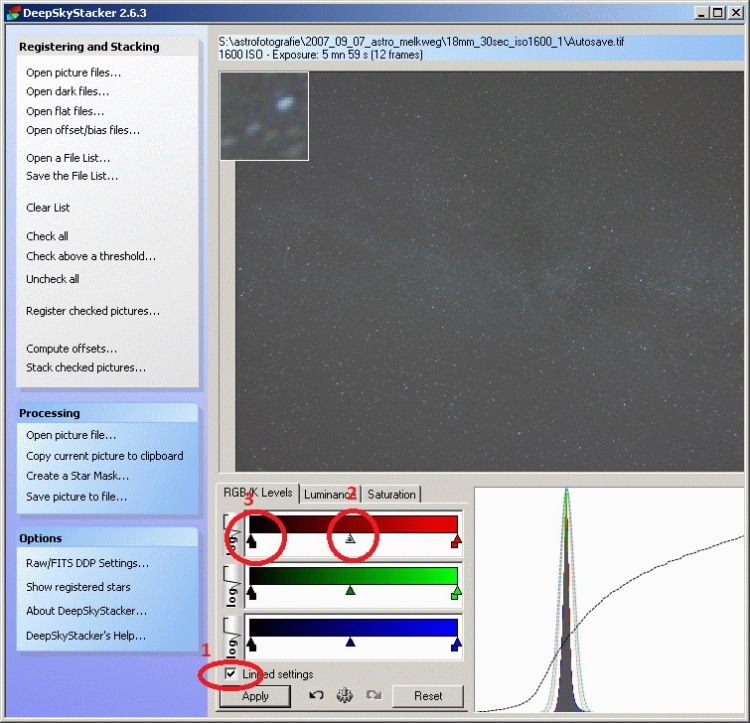750x723 pixels.
Task: Toggle the log curve icon for the green channel
Action: click(x=232, y=586)
